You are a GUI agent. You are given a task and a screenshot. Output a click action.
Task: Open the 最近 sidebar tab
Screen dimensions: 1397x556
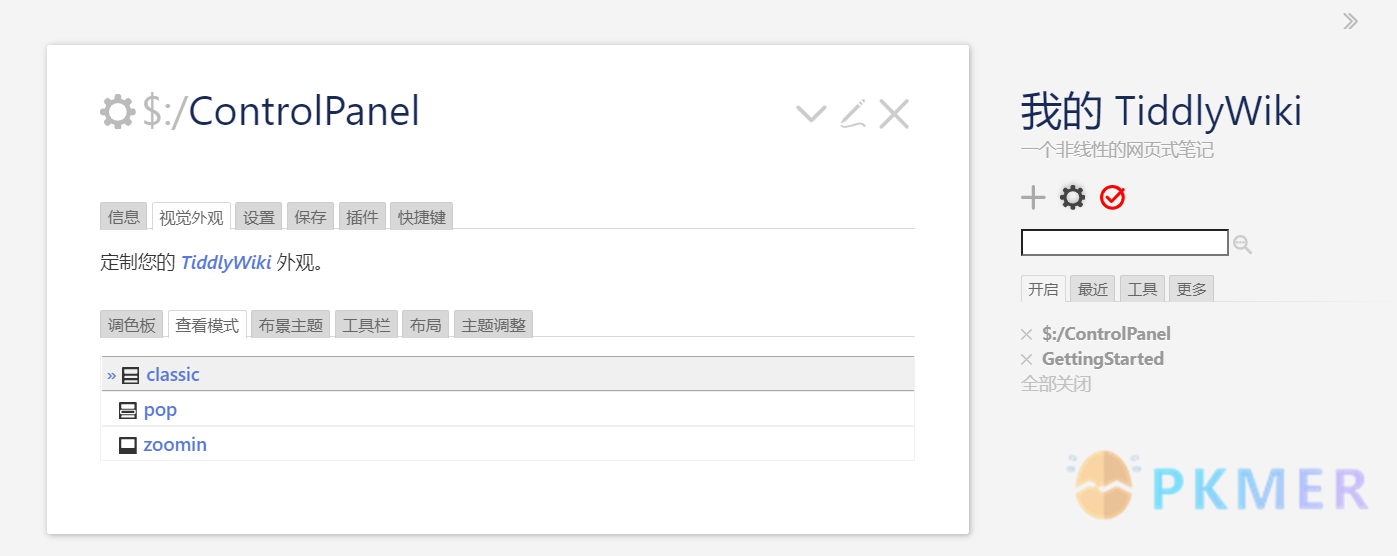(x=1093, y=289)
